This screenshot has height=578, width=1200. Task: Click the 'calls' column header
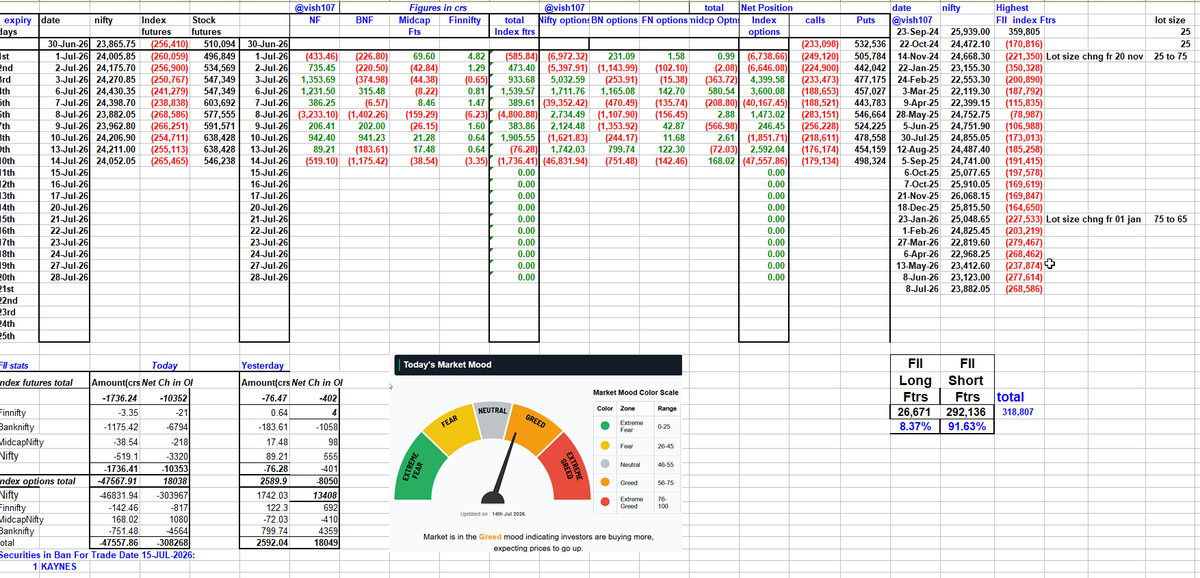(x=815, y=19)
